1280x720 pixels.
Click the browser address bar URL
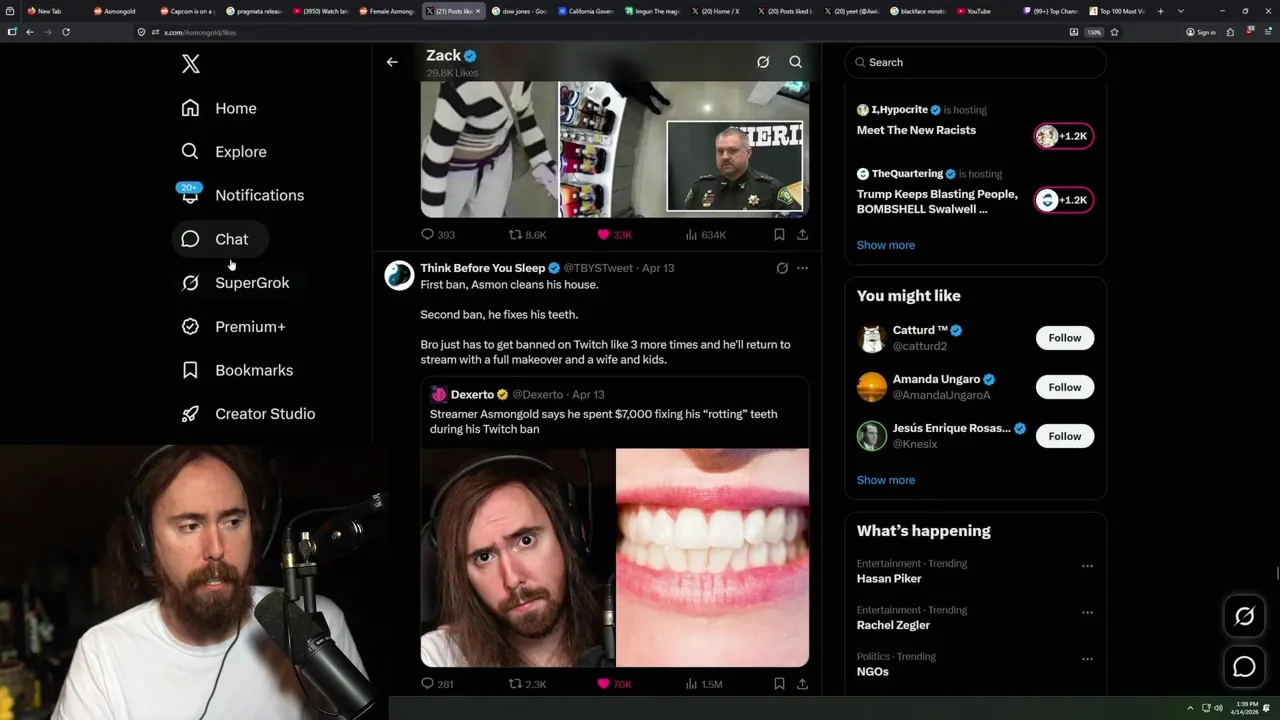[200, 32]
